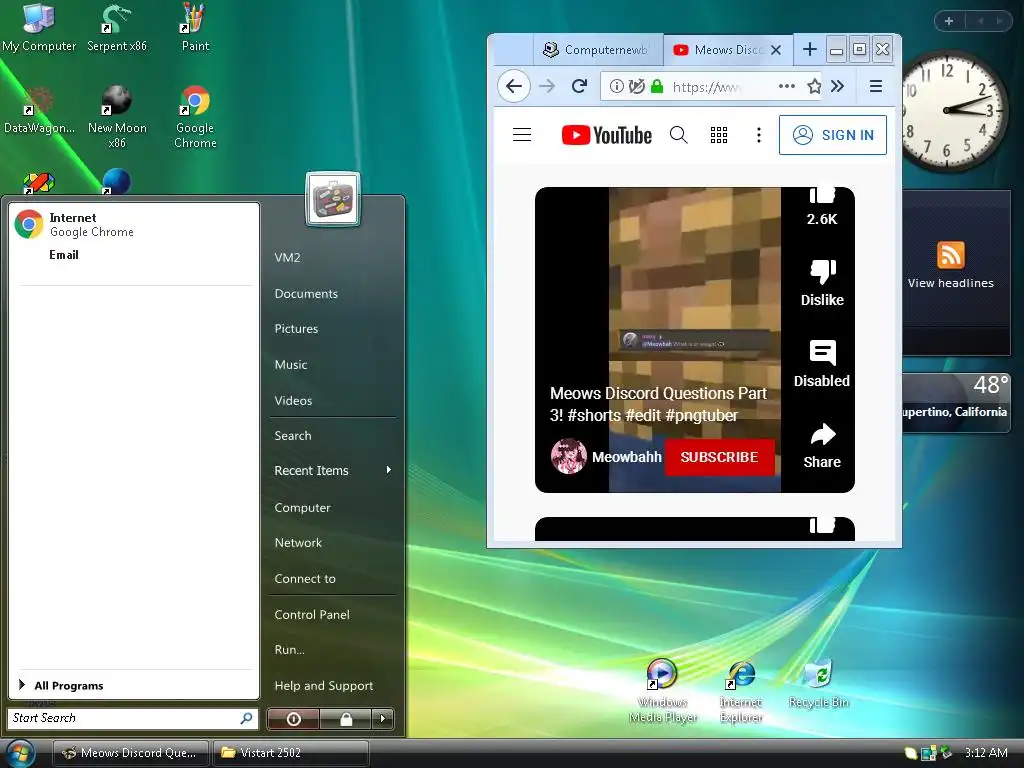Lock the computer with padlock button
The image size is (1024, 768).
(346, 719)
